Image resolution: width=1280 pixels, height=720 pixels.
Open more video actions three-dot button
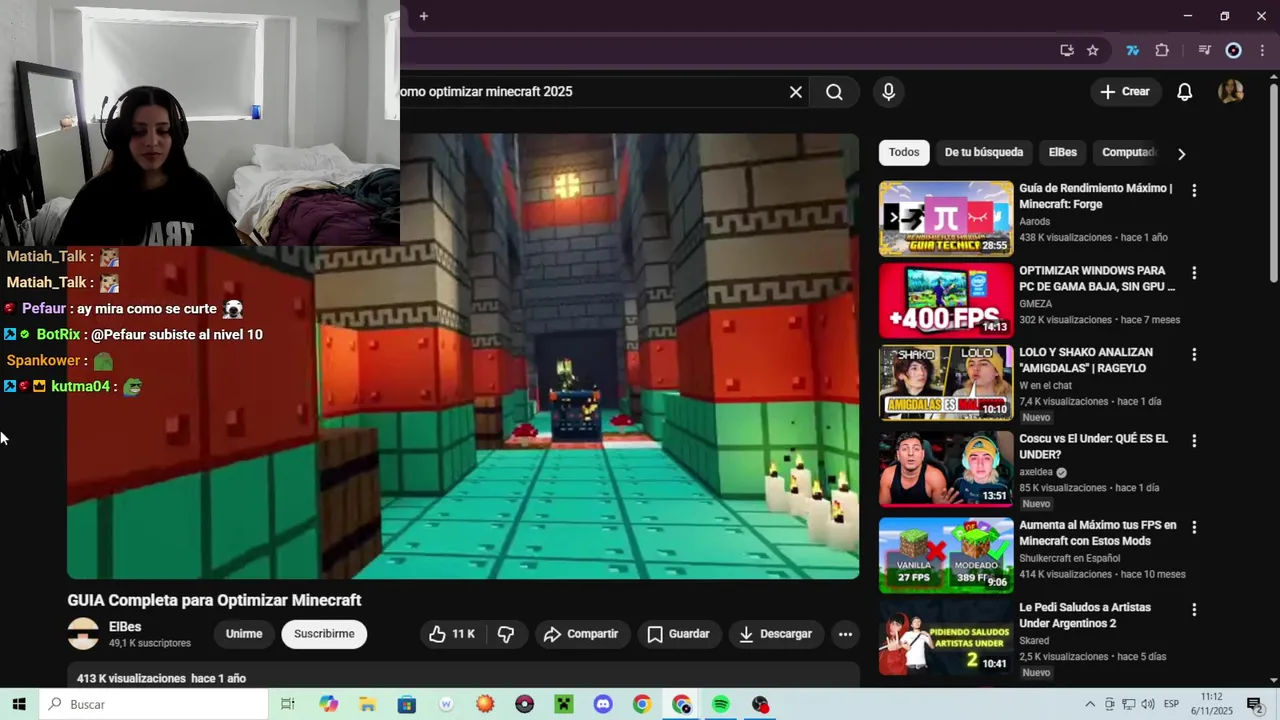coord(845,634)
